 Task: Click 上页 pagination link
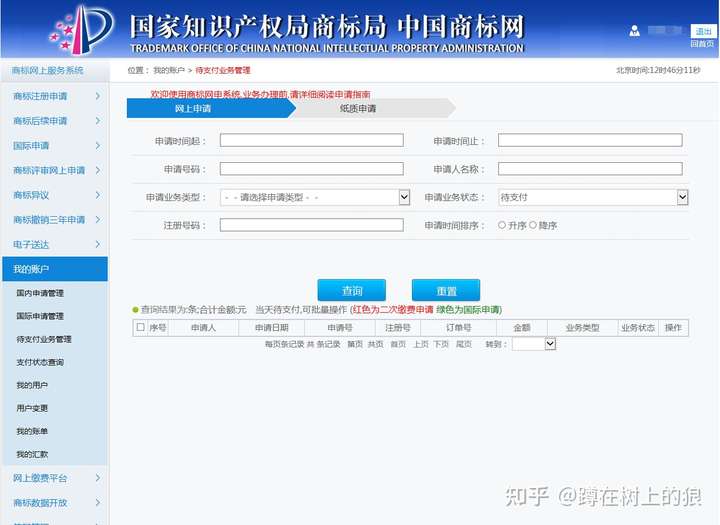421,344
